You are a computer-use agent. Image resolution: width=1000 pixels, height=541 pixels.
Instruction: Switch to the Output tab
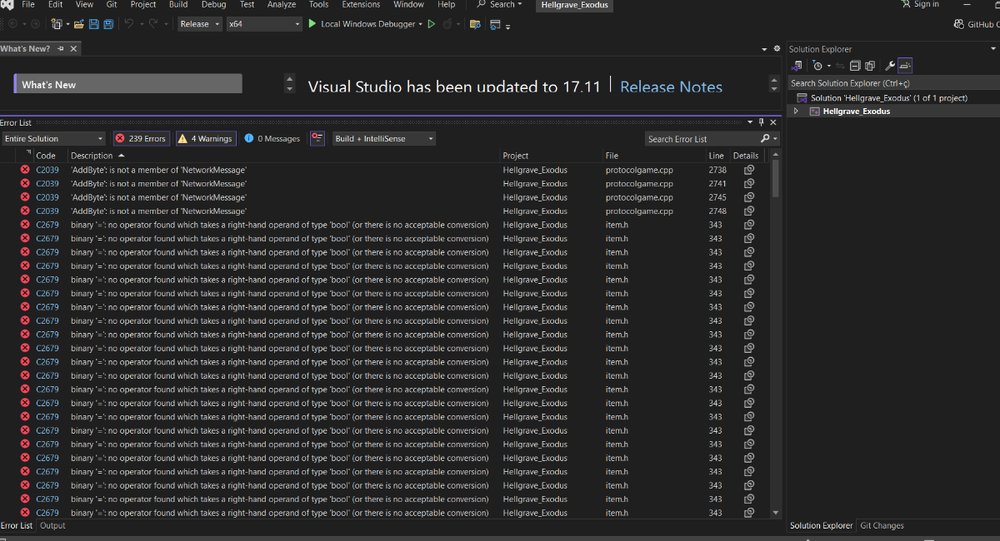53,526
